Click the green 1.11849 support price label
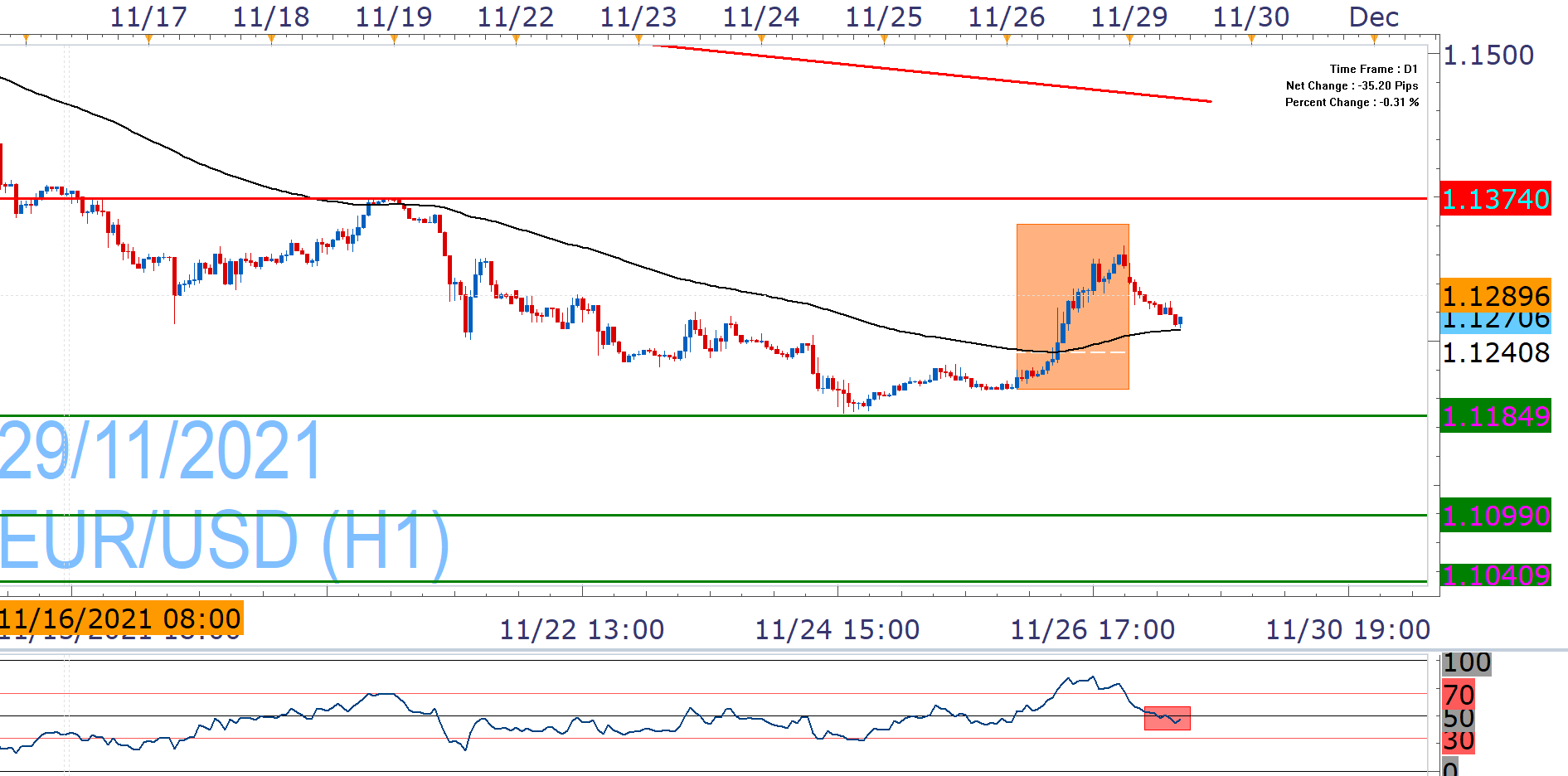 (x=1495, y=415)
